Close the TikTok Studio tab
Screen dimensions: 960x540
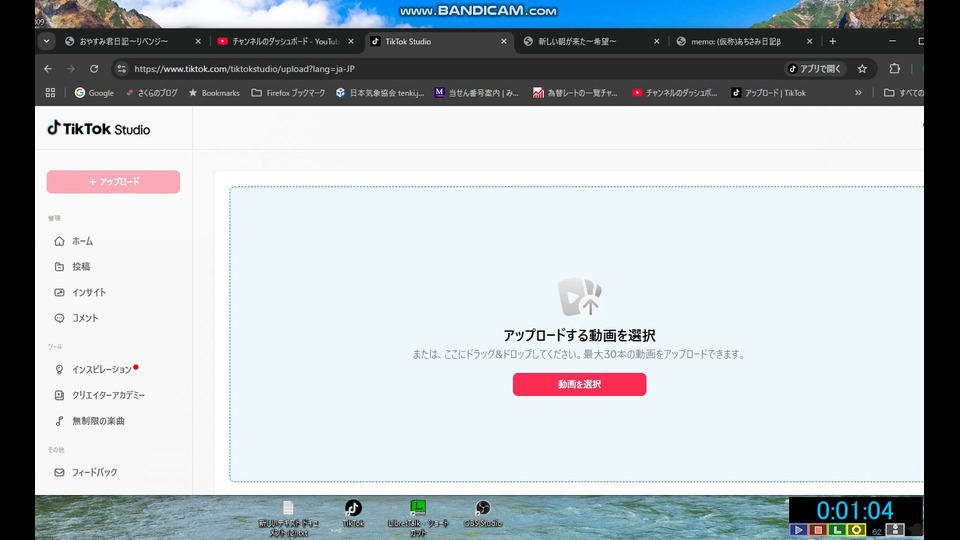[x=504, y=42]
